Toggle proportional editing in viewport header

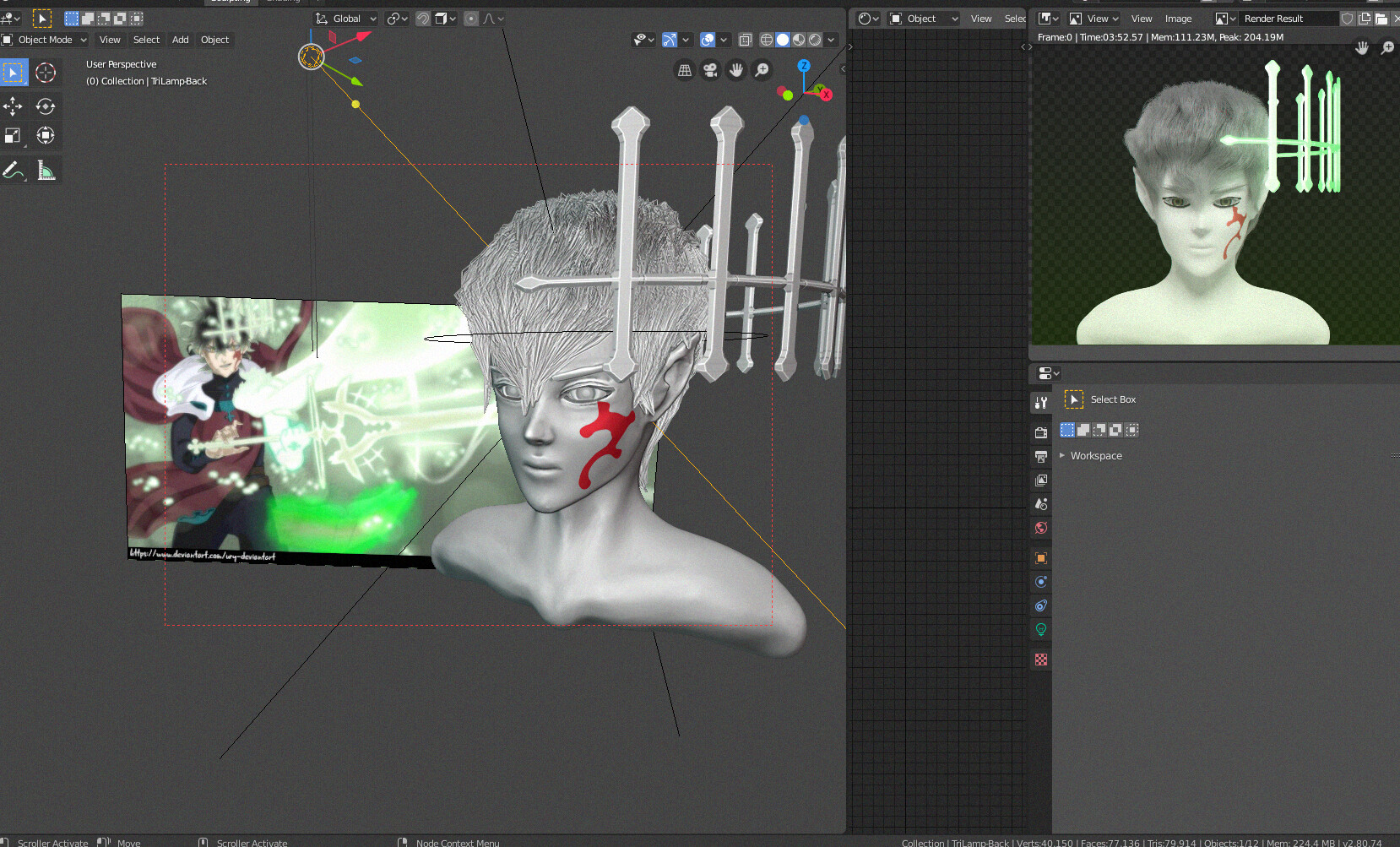471,19
